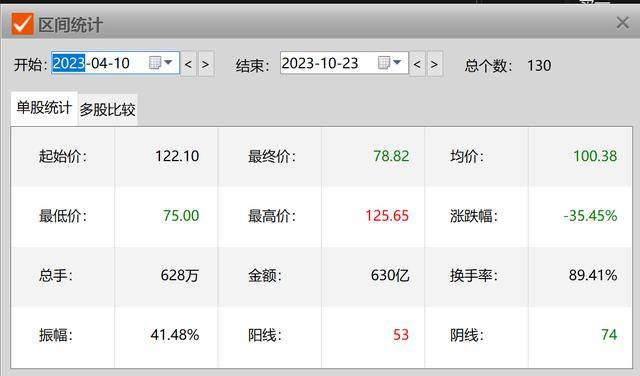Image resolution: width=640 pixels, height=376 pixels.
Task: Click the 起始价 label
Action: pyautogui.click(x=62, y=156)
